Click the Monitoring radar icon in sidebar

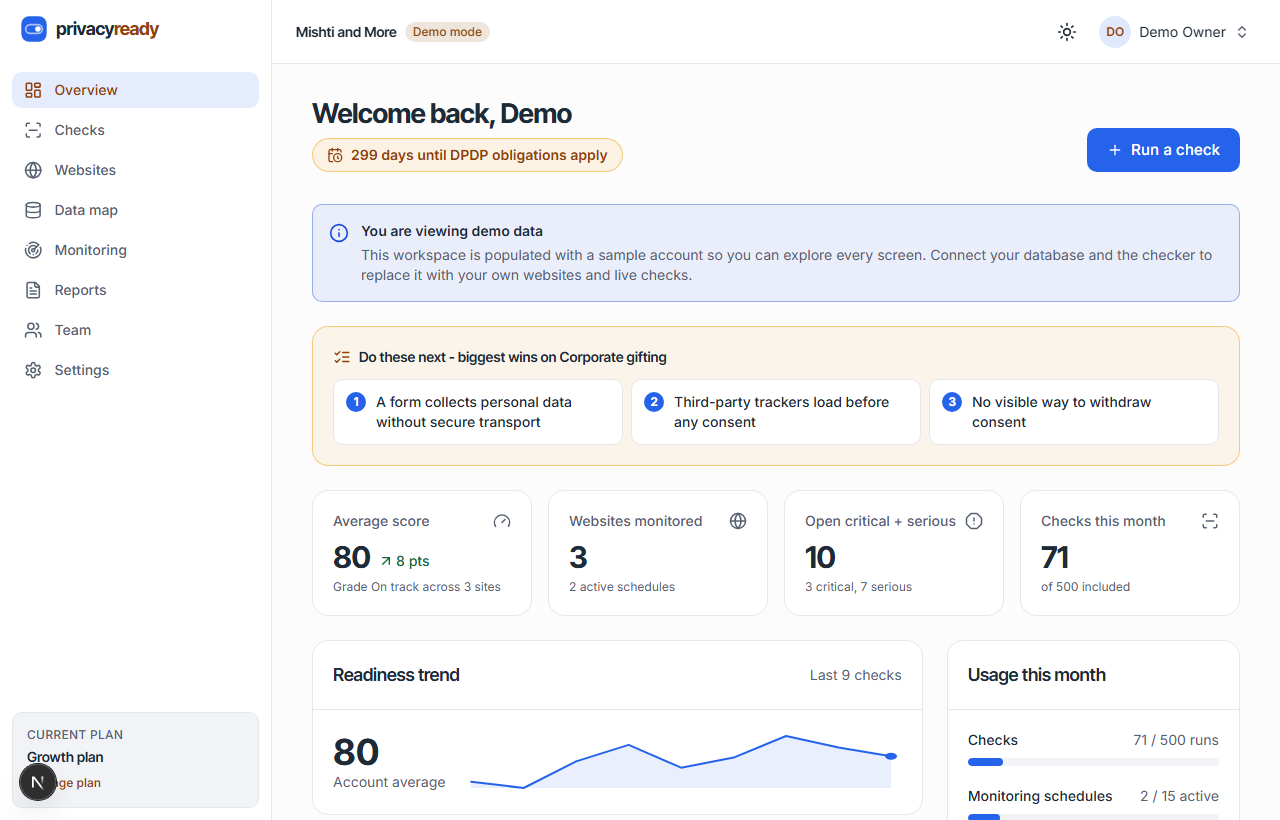[x=33, y=250]
